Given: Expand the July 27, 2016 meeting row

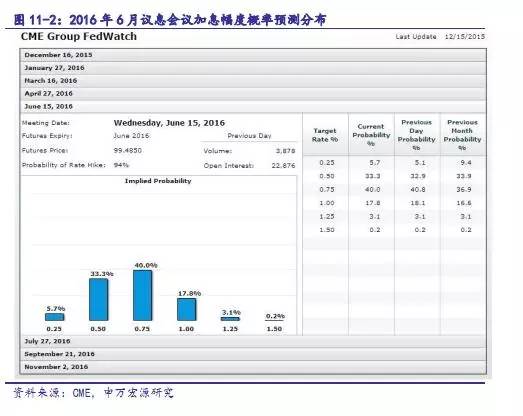Looking at the screenshot, I should point(253,341).
